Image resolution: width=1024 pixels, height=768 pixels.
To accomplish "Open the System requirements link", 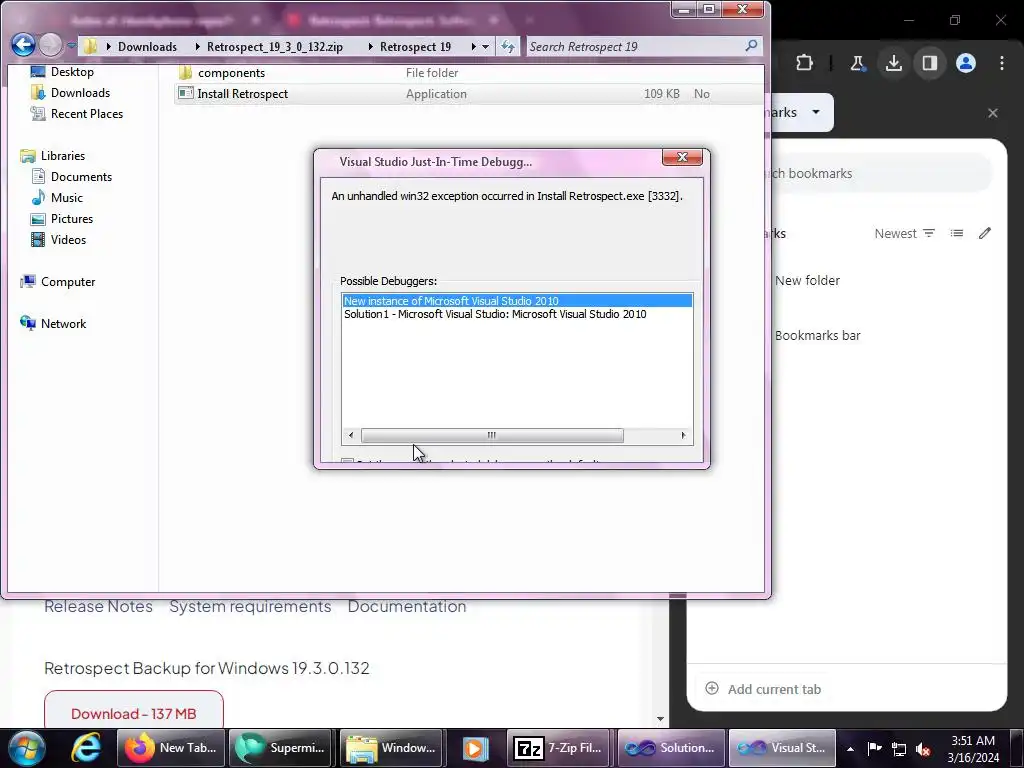I will [250, 607].
